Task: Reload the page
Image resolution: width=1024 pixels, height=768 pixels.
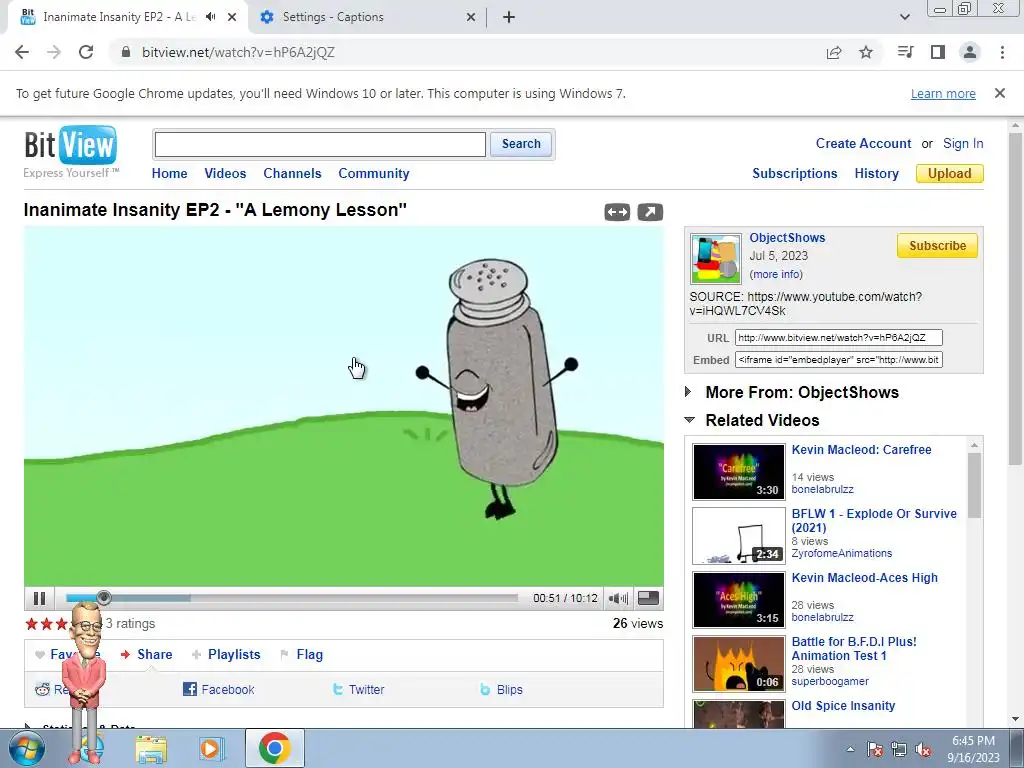Action: 86,52
